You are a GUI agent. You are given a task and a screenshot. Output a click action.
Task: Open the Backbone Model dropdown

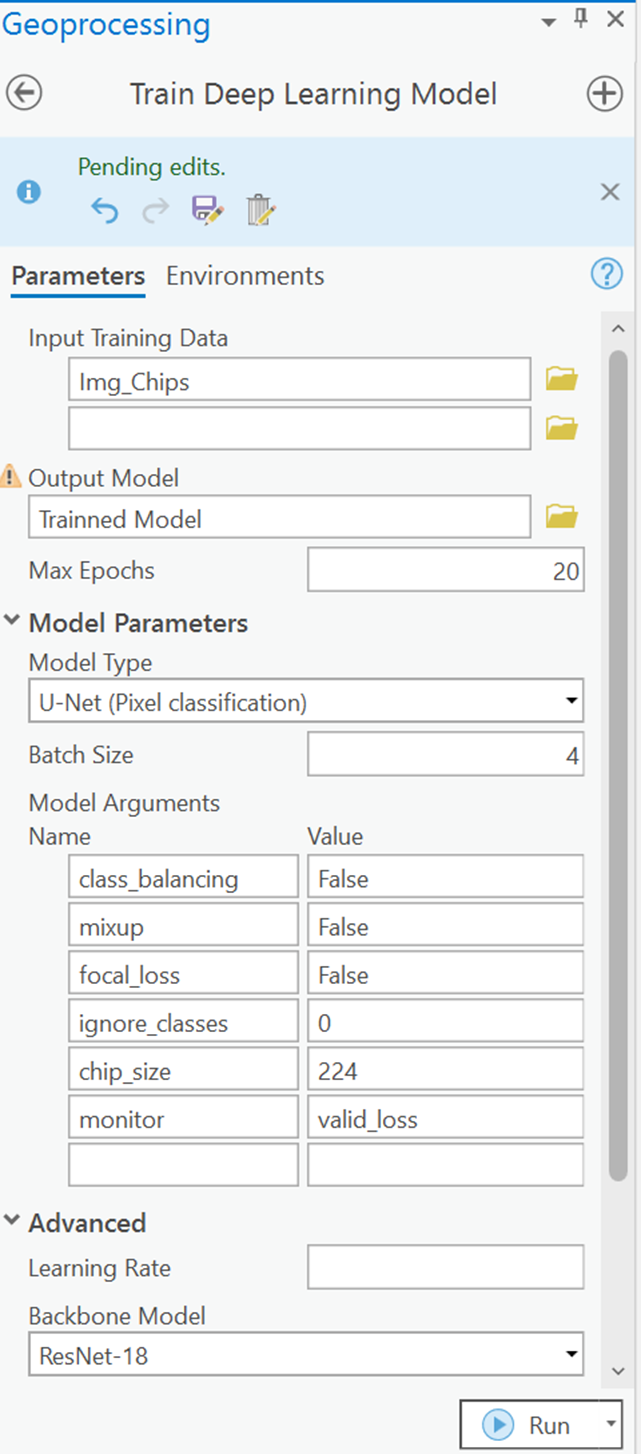tap(571, 1356)
